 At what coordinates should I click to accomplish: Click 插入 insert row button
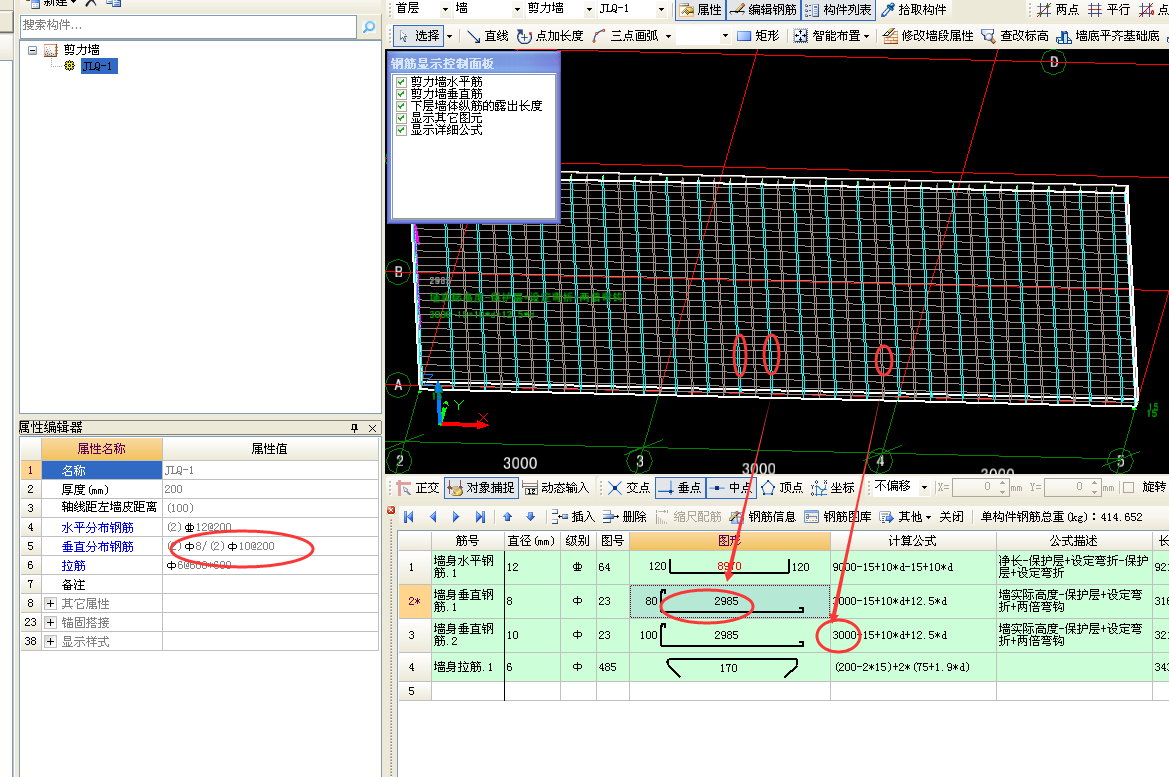pyautogui.click(x=573, y=517)
